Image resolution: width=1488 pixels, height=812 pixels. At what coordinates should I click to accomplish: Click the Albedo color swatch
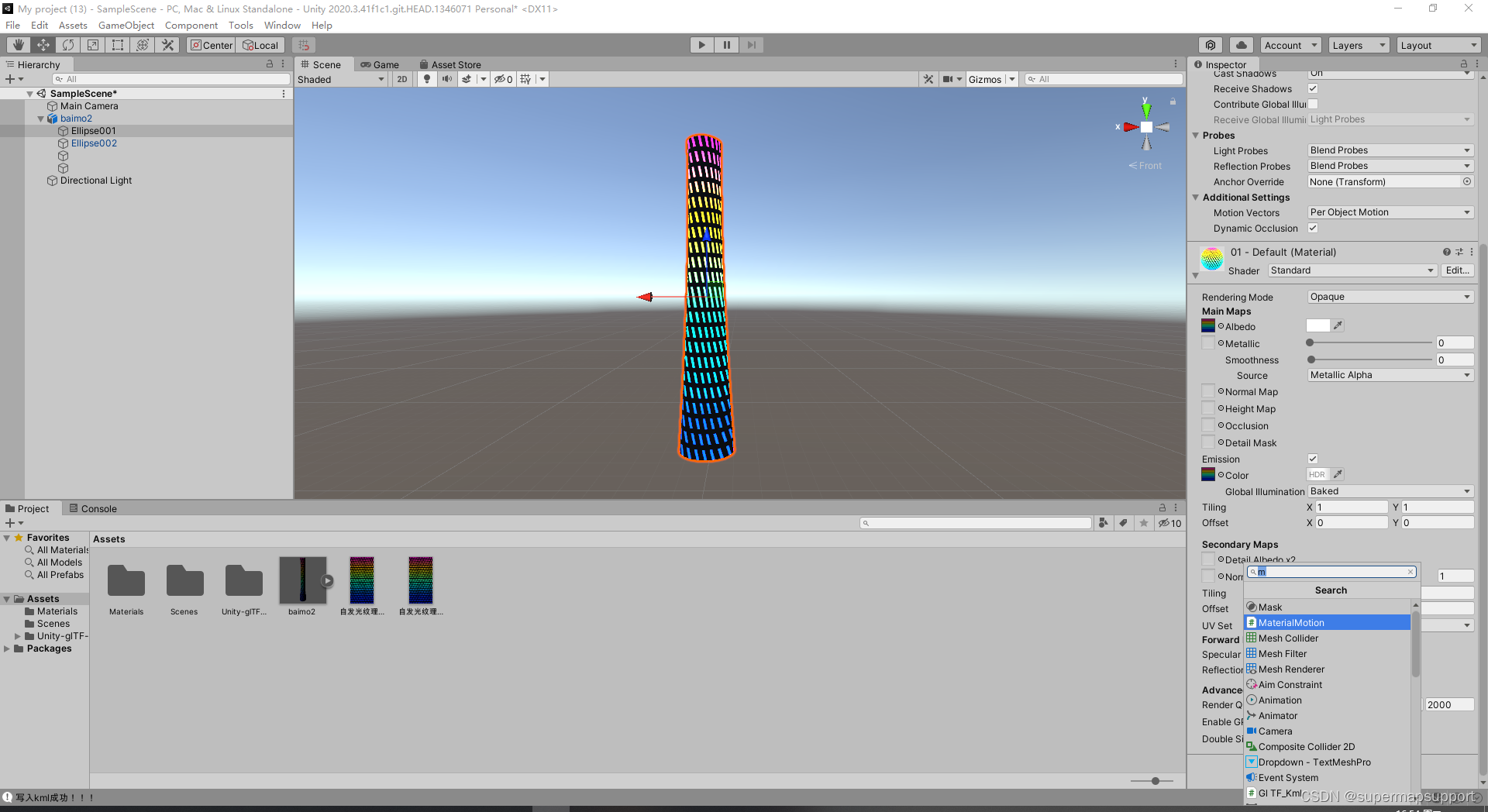(x=1318, y=326)
